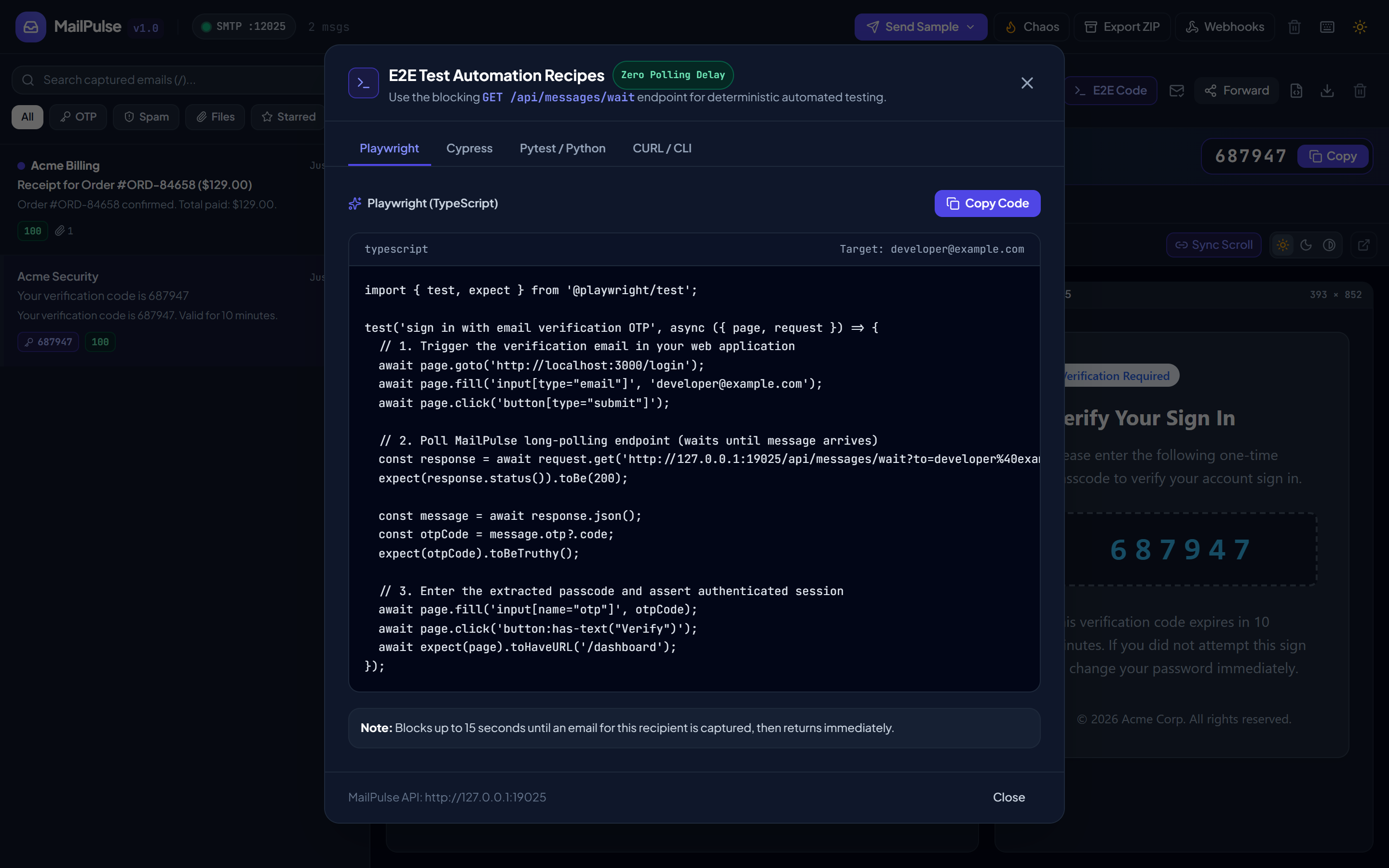Download the email using the download icon
Screen dimensions: 1389x868
coord(1327,91)
